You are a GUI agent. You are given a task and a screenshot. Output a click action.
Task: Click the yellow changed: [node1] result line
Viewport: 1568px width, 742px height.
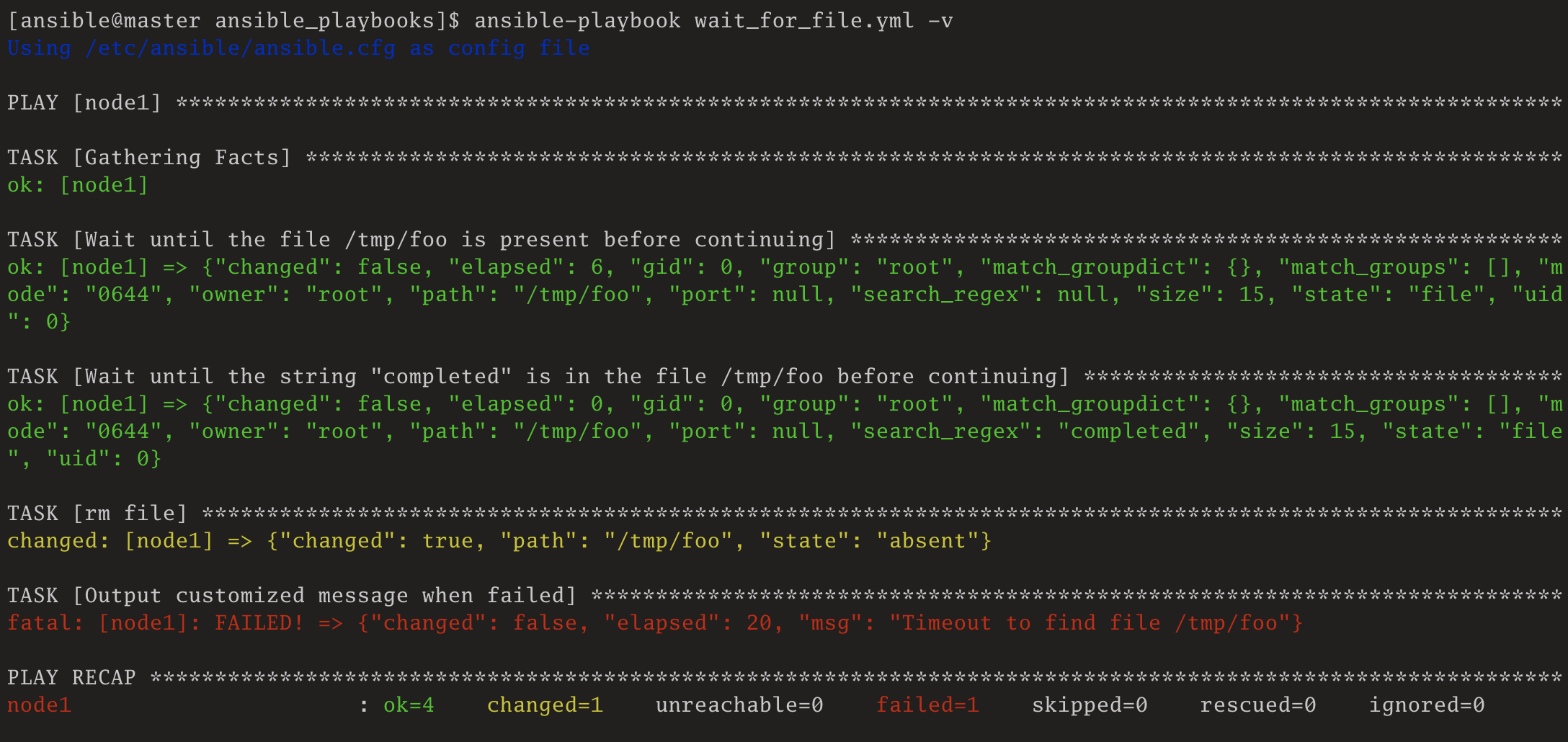pos(110,541)
